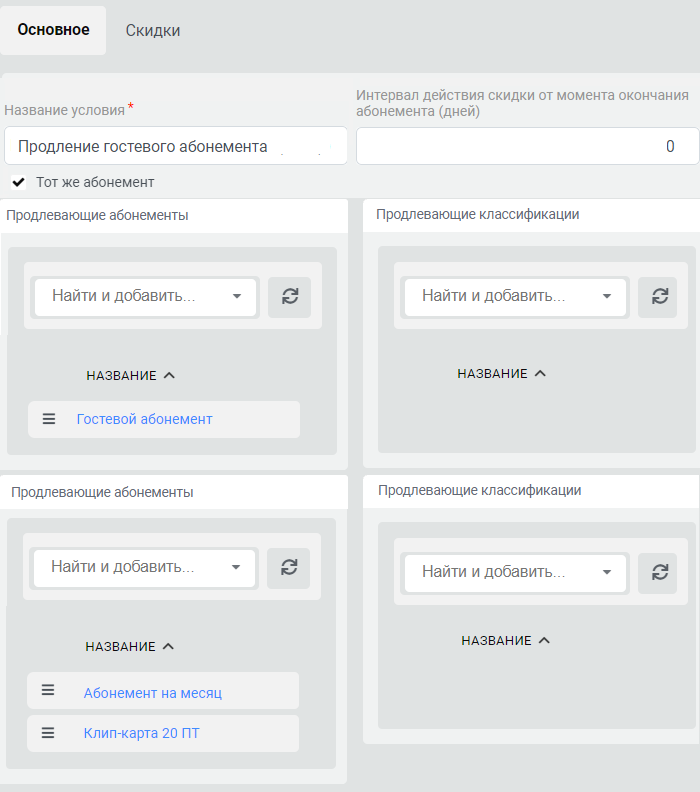Image resolution: width=700 pixels, height=792 pixels.
Task: Open the Скидки tab
Action: (x=153, y=30)
